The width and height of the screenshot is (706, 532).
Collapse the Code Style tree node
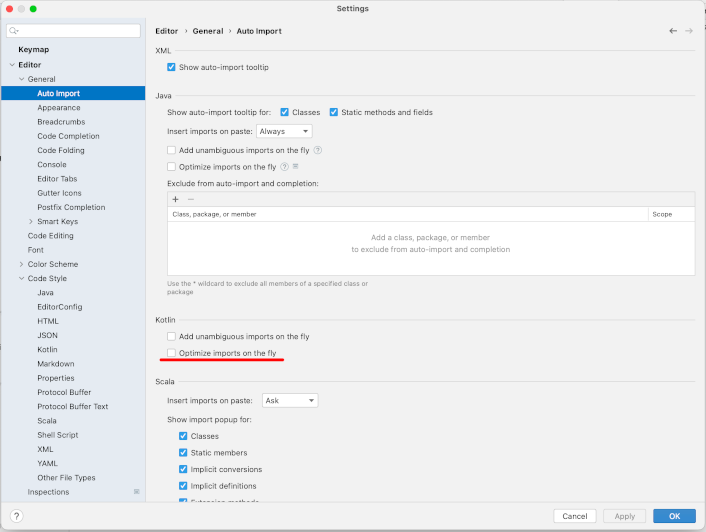pos(21,279)
